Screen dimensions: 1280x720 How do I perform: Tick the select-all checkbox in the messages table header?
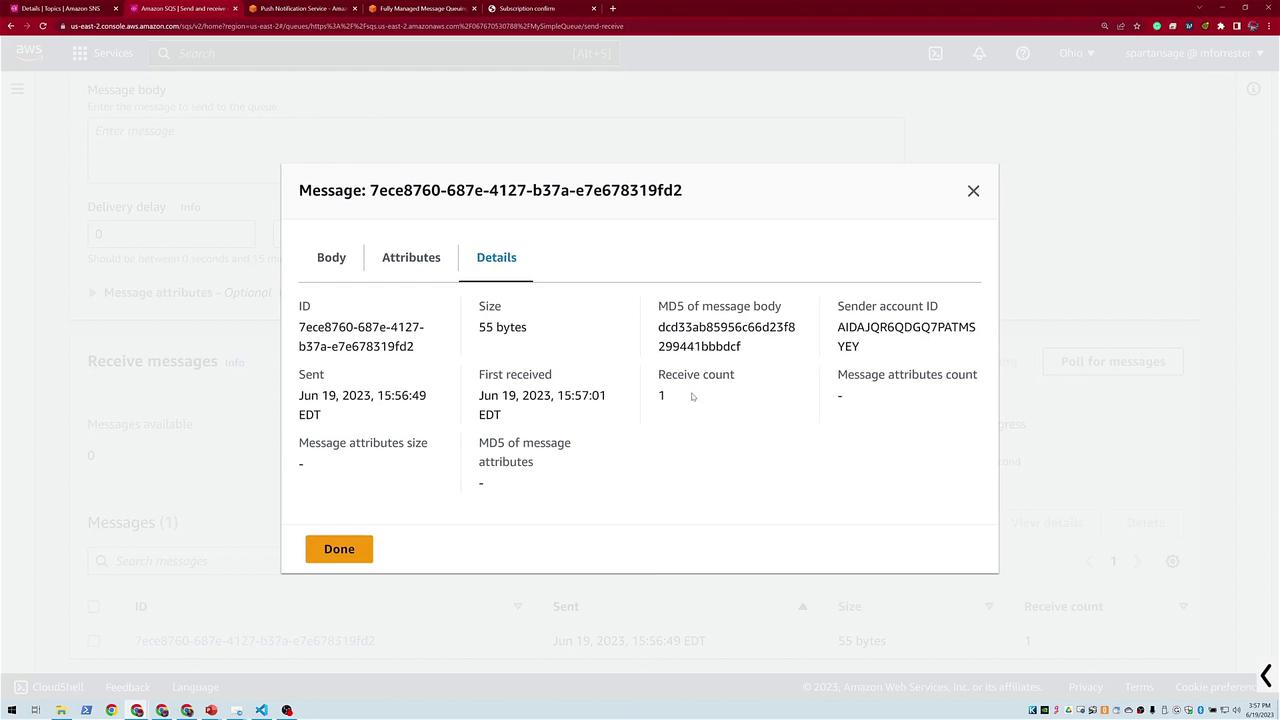(x=94, y=606)
